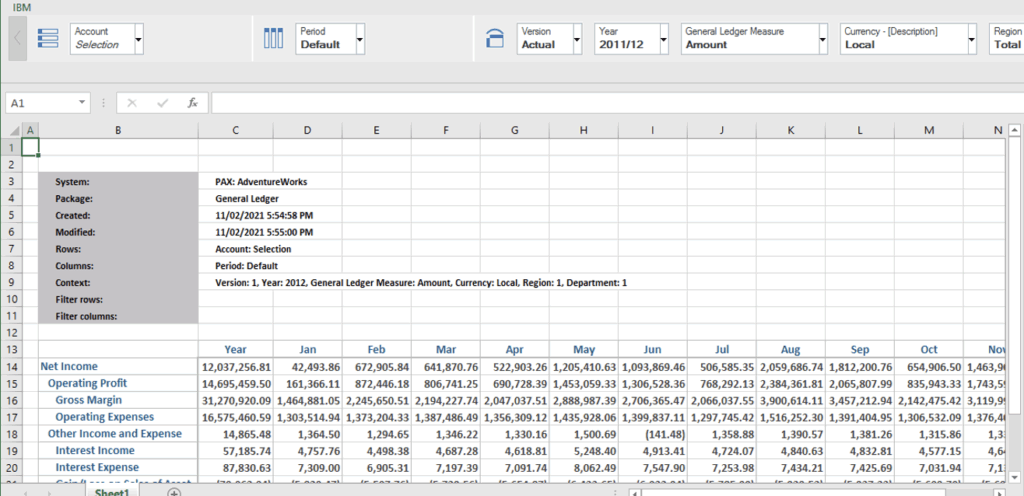Click the Columns icon beside Period
This screenshot has height=496, width=1024.
coord(274,39)
